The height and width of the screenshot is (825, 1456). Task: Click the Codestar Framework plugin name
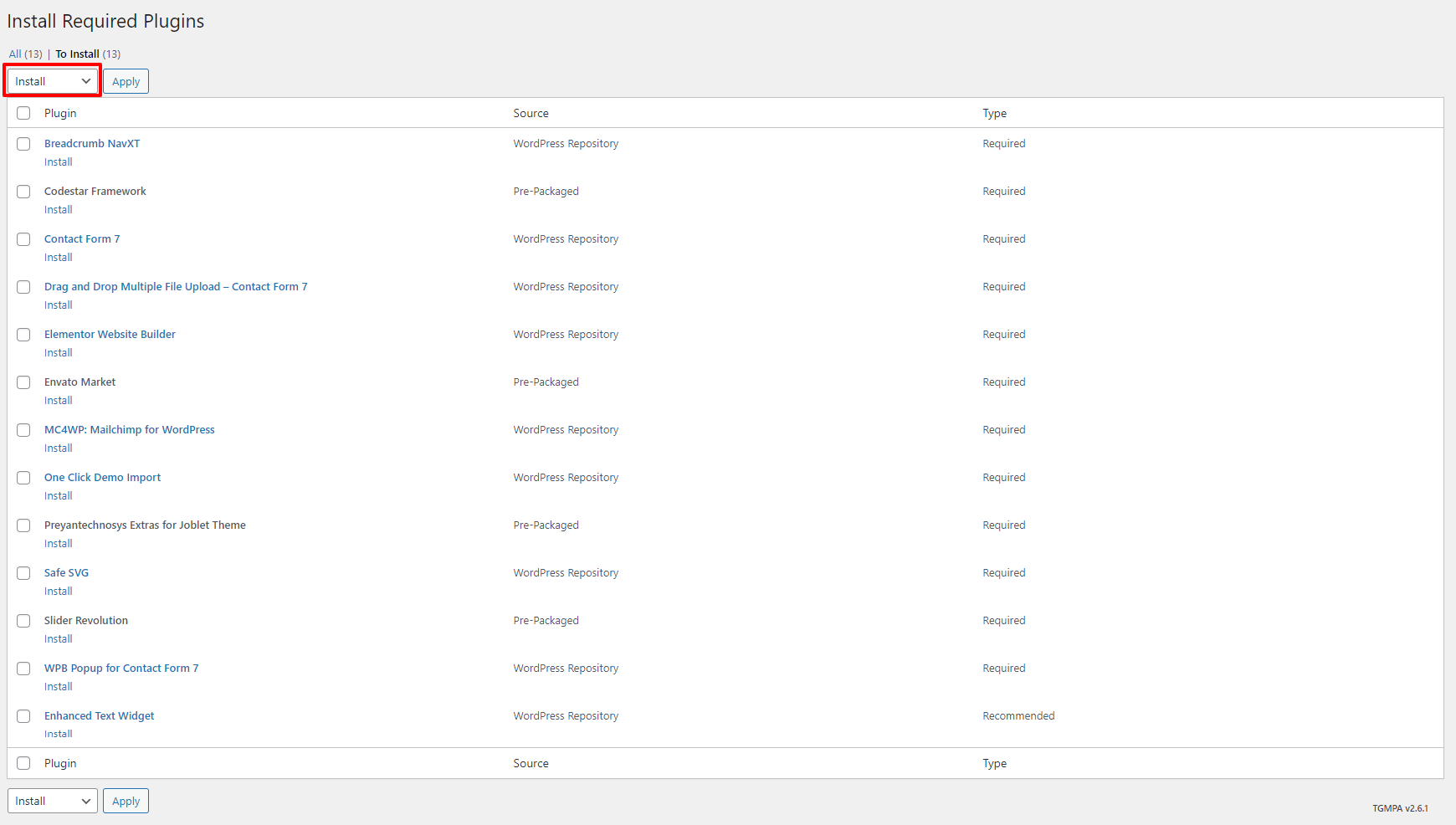[95, 192]
